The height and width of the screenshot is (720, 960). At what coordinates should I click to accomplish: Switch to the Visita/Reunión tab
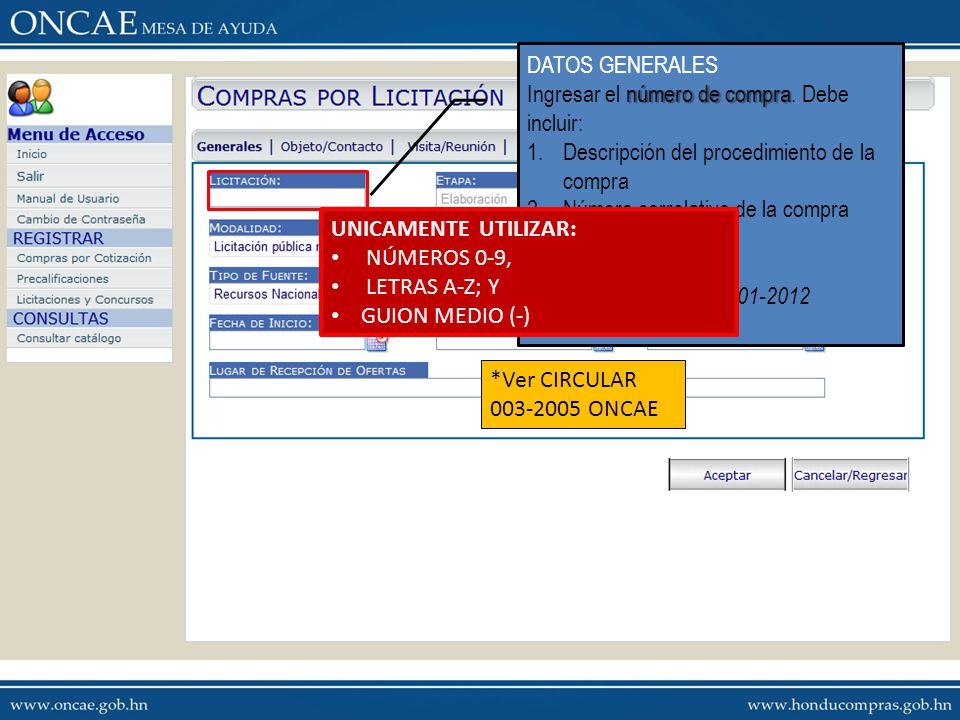452,146
